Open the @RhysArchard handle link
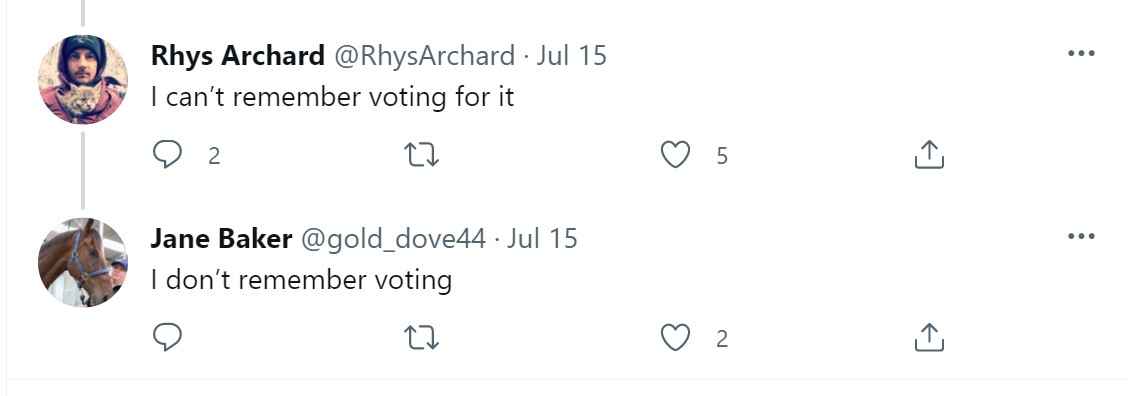This screenshot has width=1128, height=396. (x=423, y=55)
